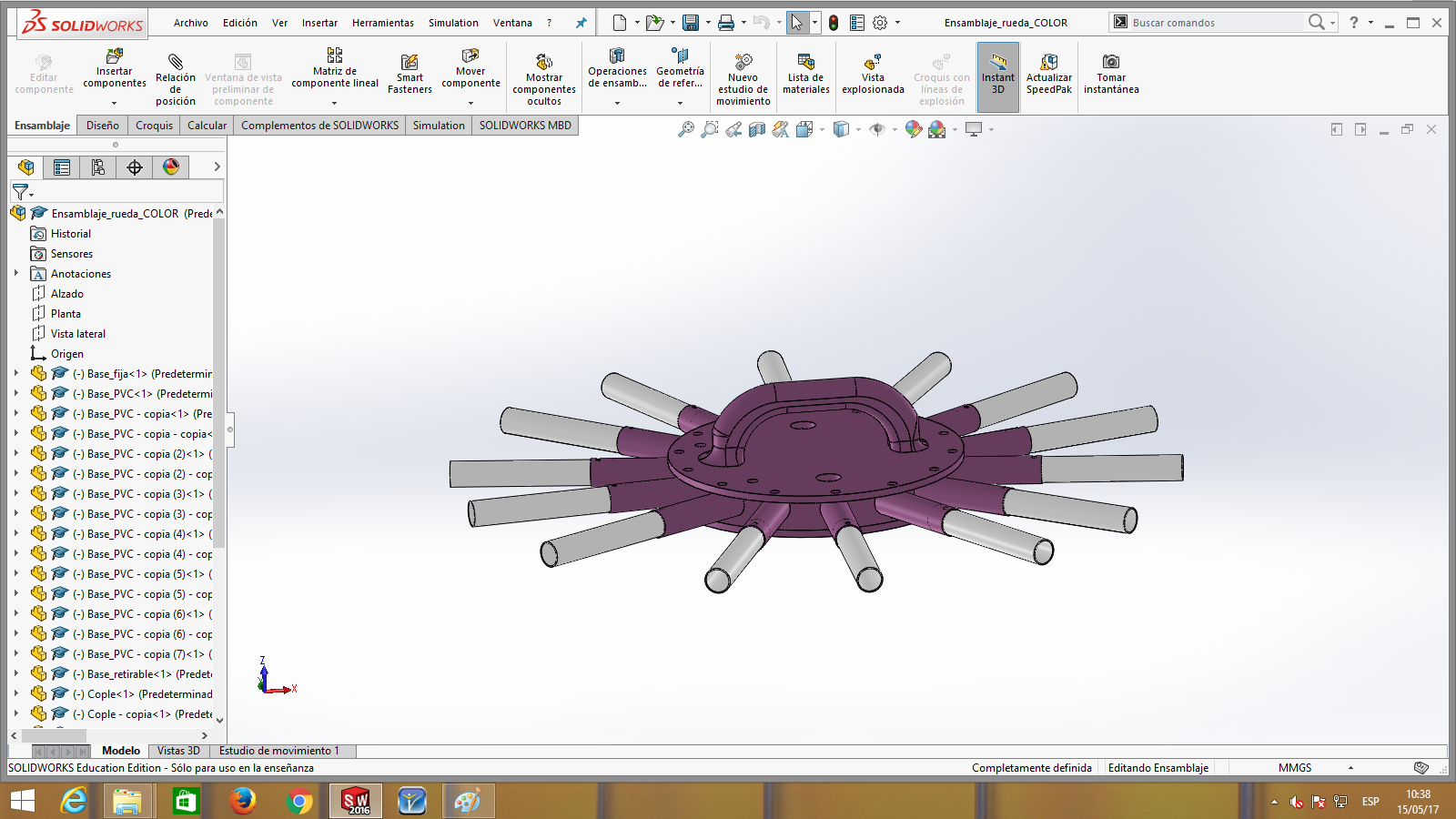Open the MMGS units dropdown in status bar
Viewport: 1456px width, 819px height.
tap(1350, 768)
